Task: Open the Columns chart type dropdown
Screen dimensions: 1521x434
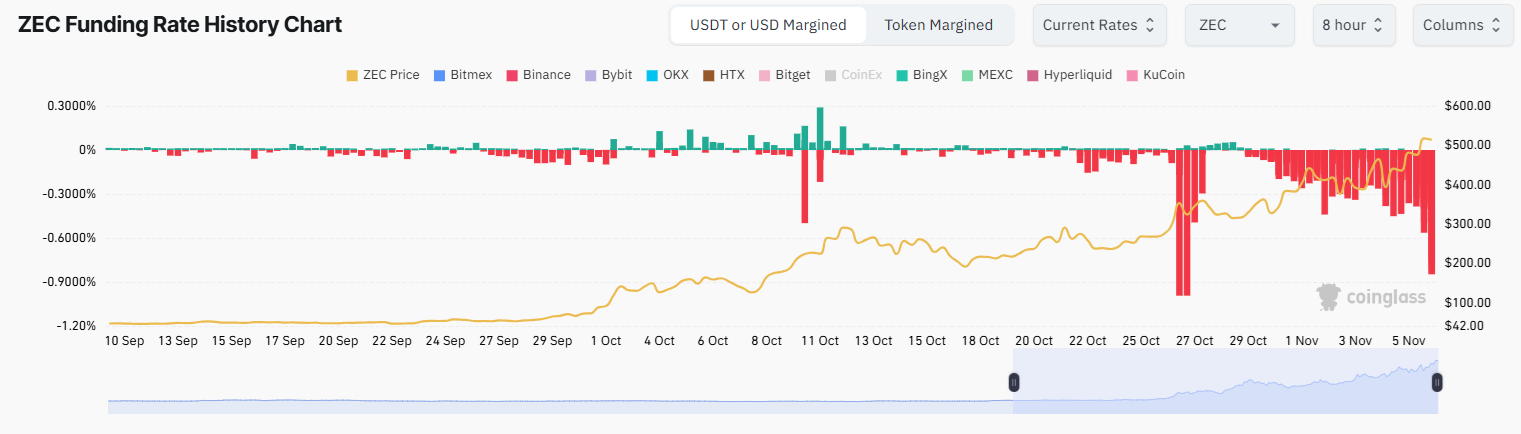Action: [1461, 25]
